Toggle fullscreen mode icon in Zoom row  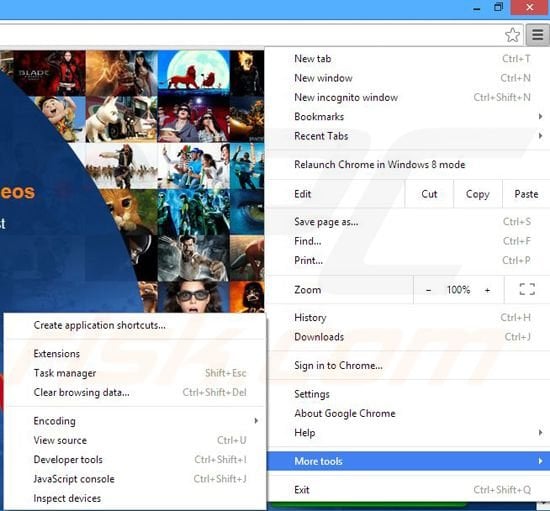(527, 290)
